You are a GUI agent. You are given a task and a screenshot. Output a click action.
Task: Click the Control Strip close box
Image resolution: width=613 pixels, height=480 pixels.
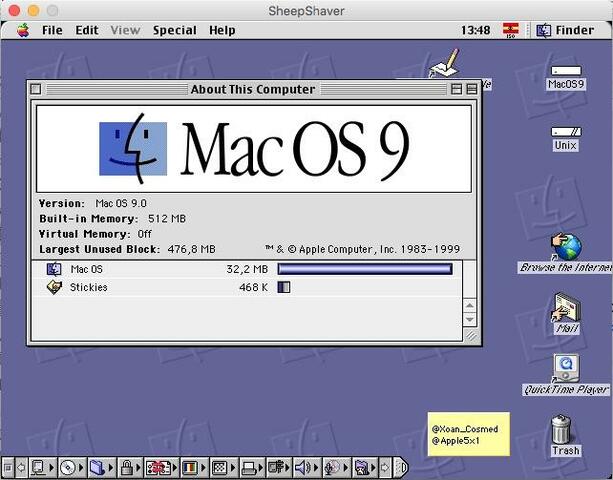coord(8,467)
